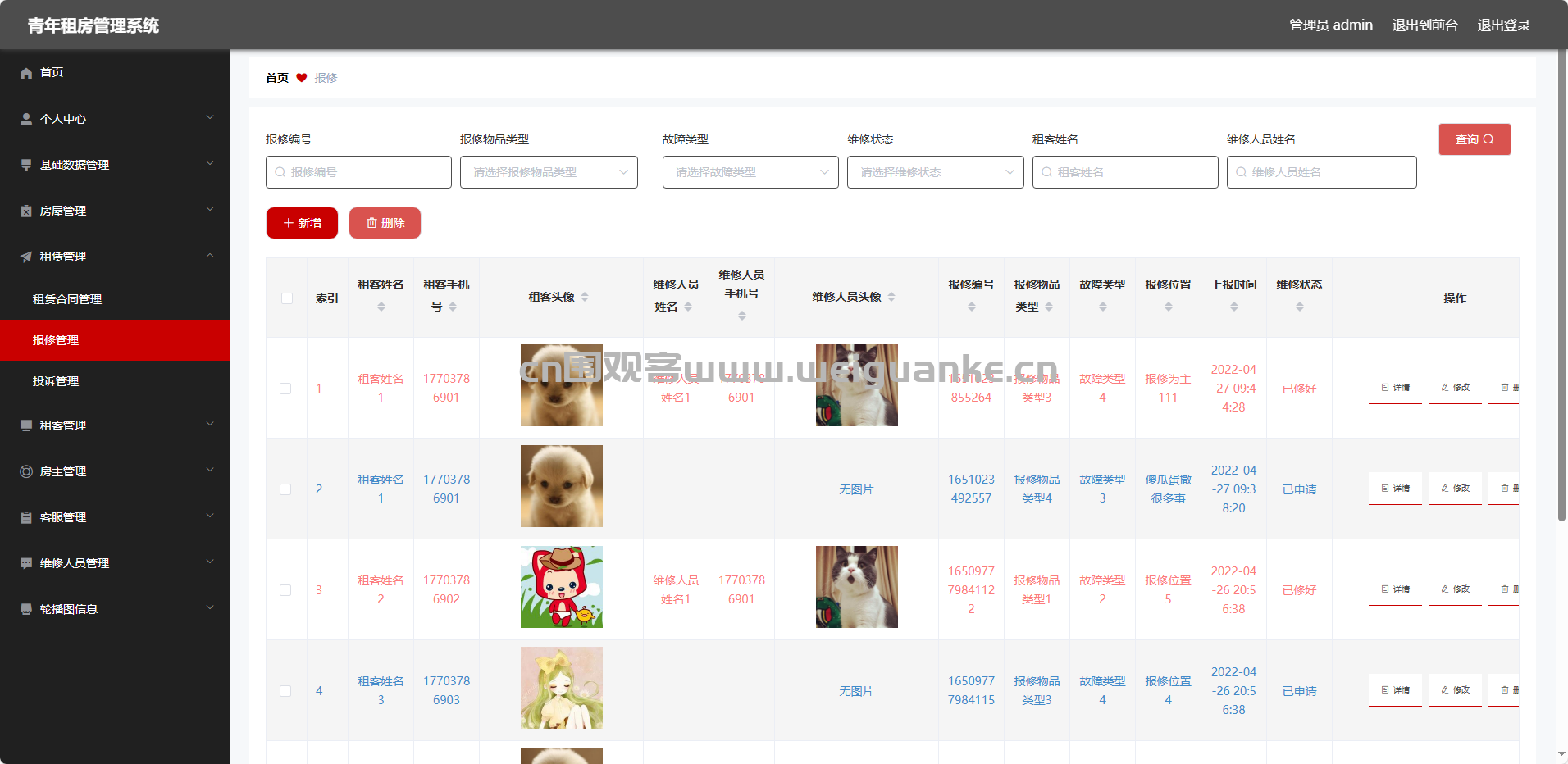Click the red 查询 search button
1568x764 pixels.
(x=1475, y=139)
